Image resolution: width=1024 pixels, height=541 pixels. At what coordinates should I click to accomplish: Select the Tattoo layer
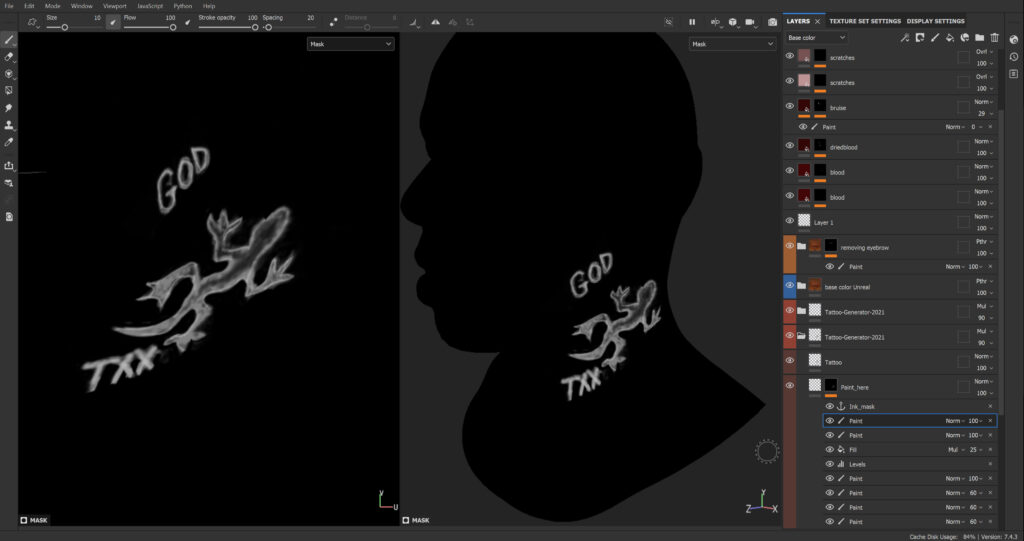(x=891, y=361)
